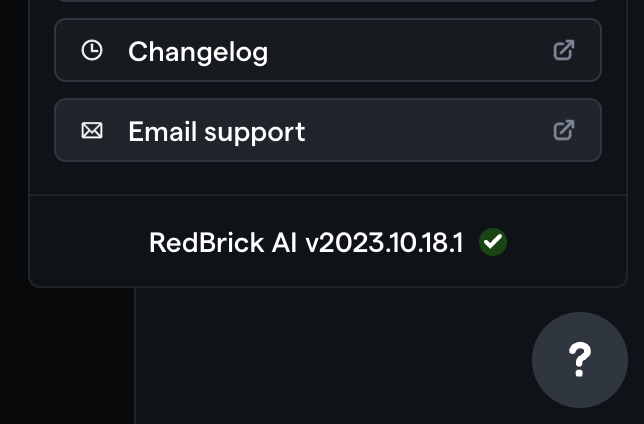The image size is (644, 424).
Task: Click the clock icon beside Changelog
Action: click(x=92, y=51)
